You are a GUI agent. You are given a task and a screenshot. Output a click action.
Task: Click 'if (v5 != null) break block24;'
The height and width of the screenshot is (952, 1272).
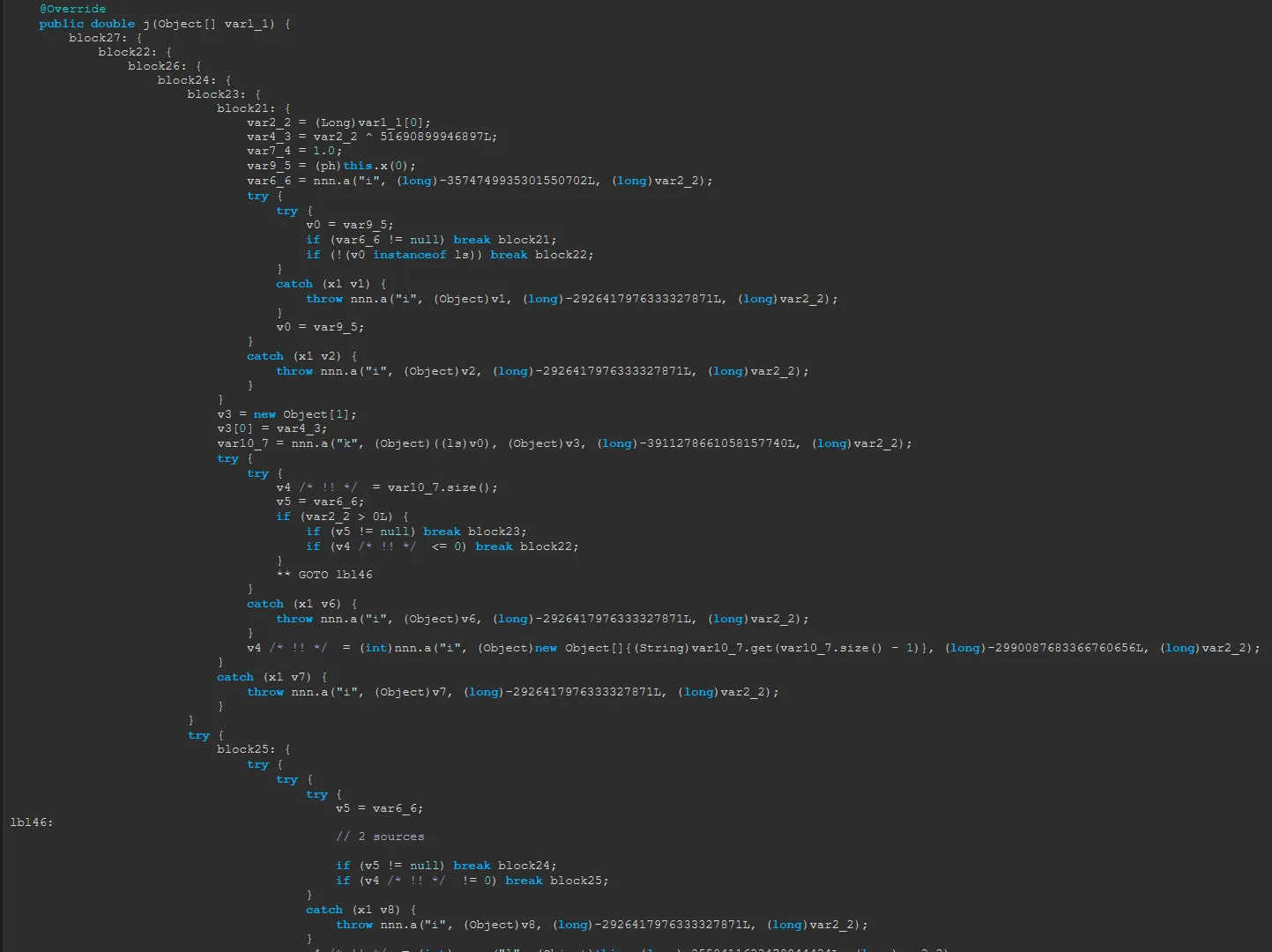click(x=446, y=866)
